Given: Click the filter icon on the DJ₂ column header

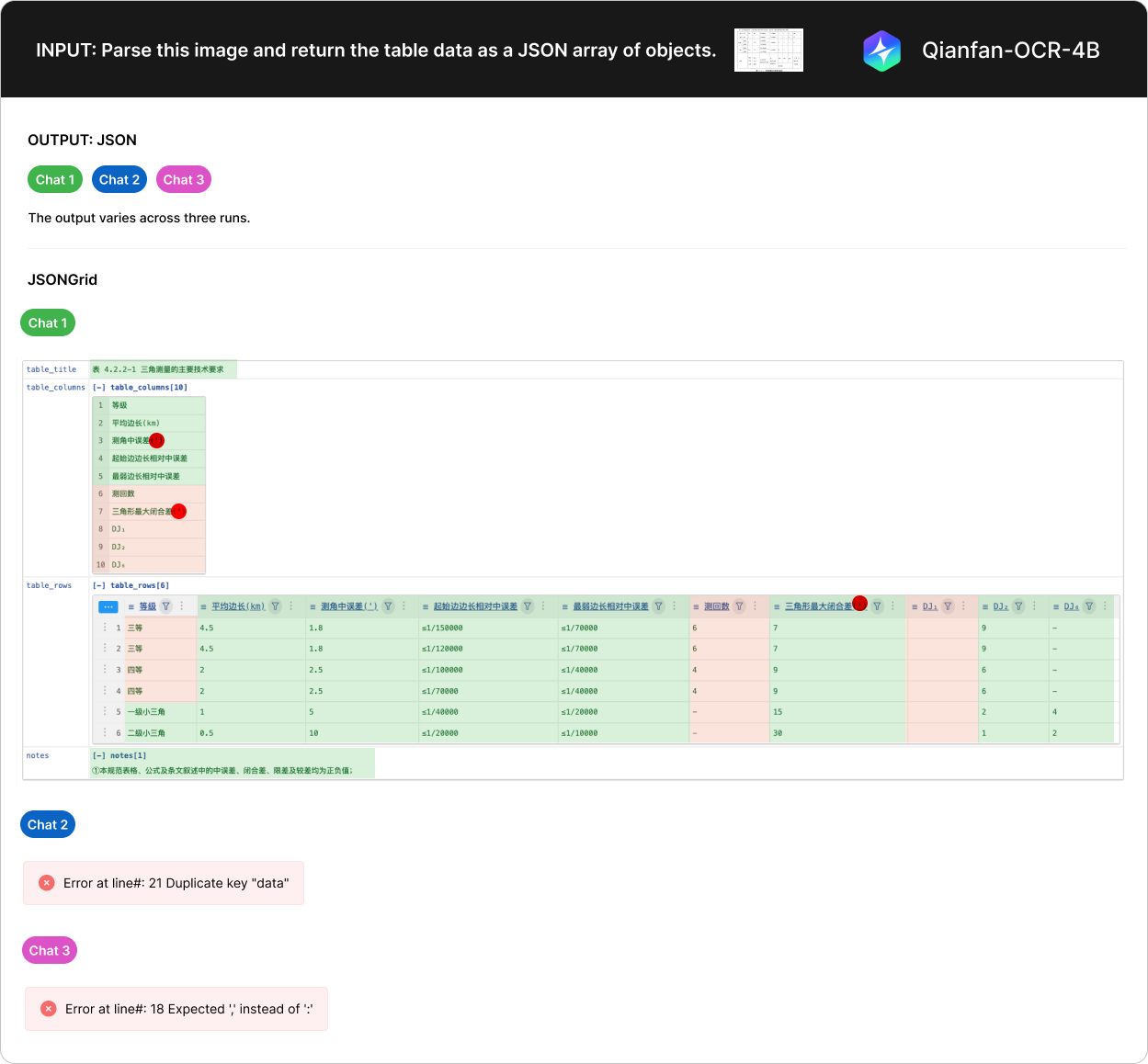Looking at the screenshot, I should [x=1018, y=606].
